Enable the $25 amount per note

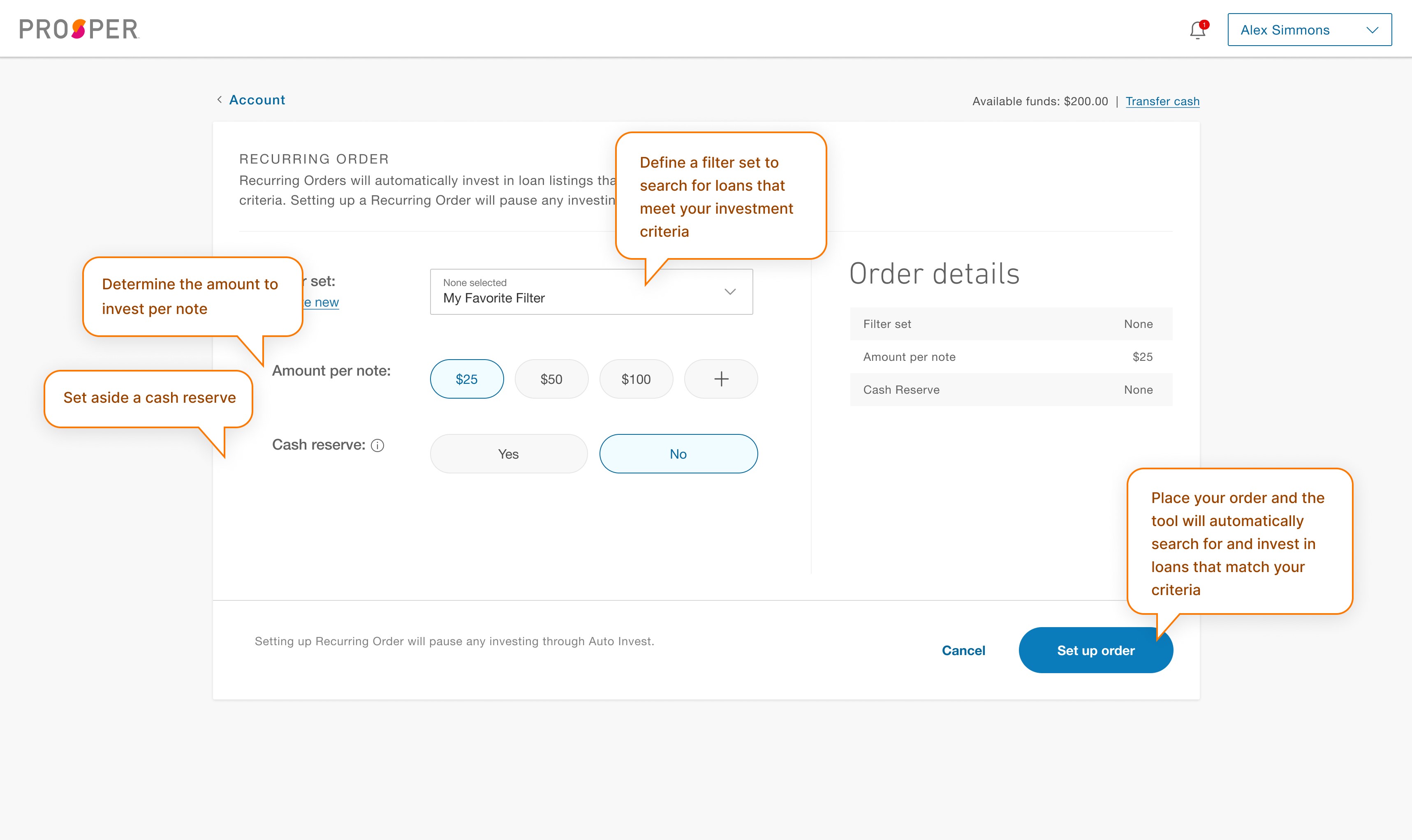click(x=466, y=379)
